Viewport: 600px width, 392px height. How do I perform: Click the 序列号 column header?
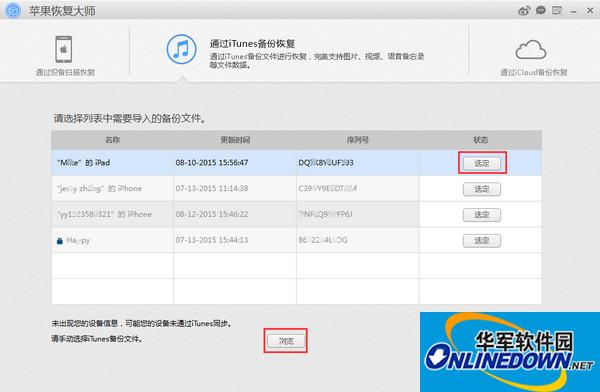click(x=357, y=140)
